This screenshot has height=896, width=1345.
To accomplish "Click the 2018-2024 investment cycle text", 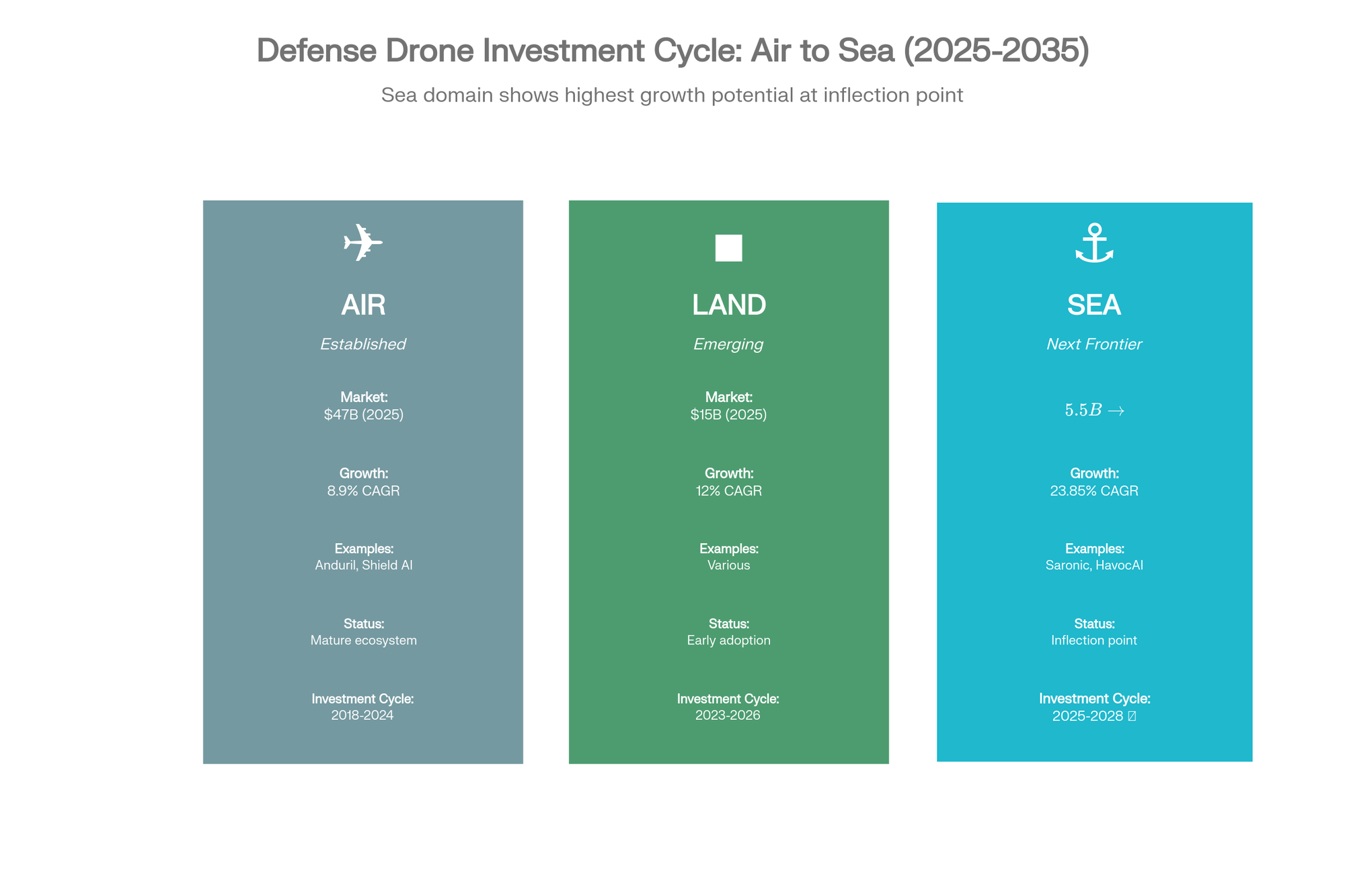I will click(x=362, y=715).
